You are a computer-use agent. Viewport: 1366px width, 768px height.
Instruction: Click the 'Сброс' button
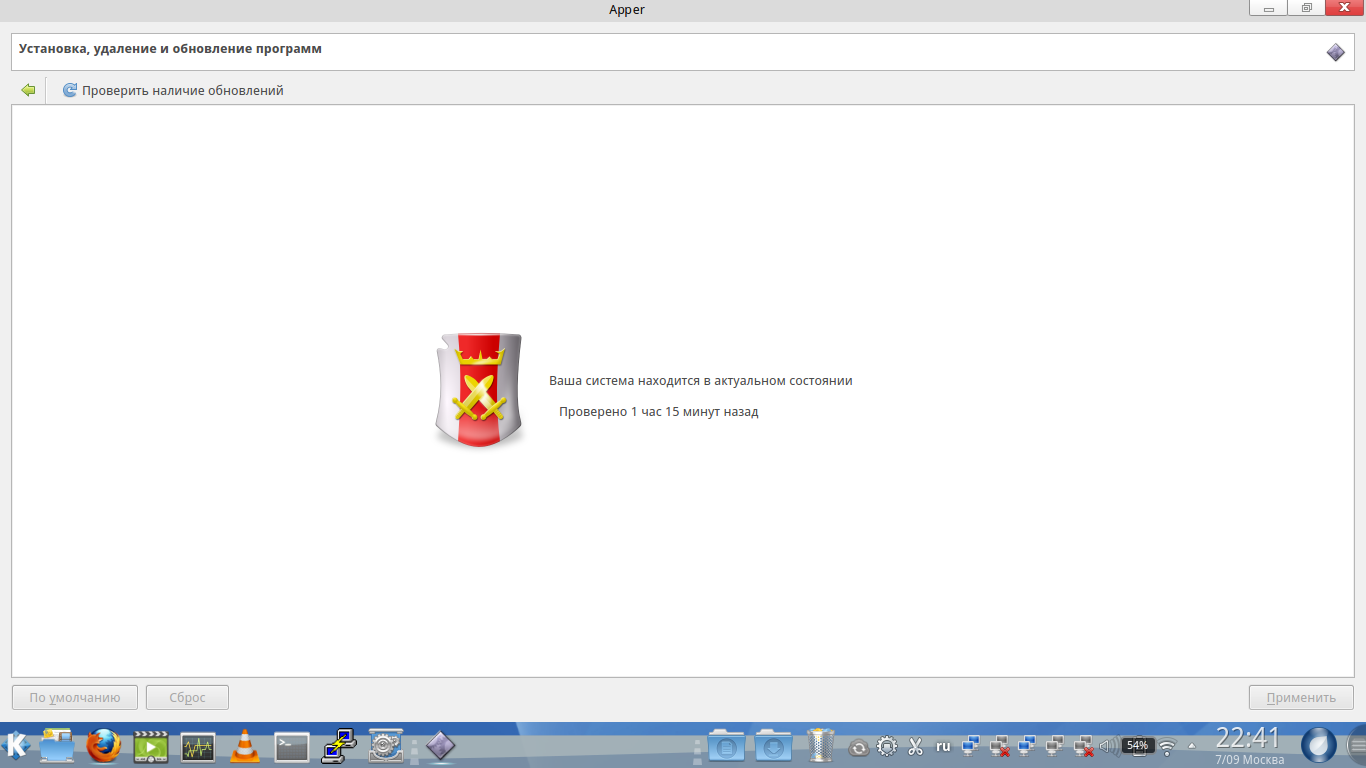click(x=187, y=698)
